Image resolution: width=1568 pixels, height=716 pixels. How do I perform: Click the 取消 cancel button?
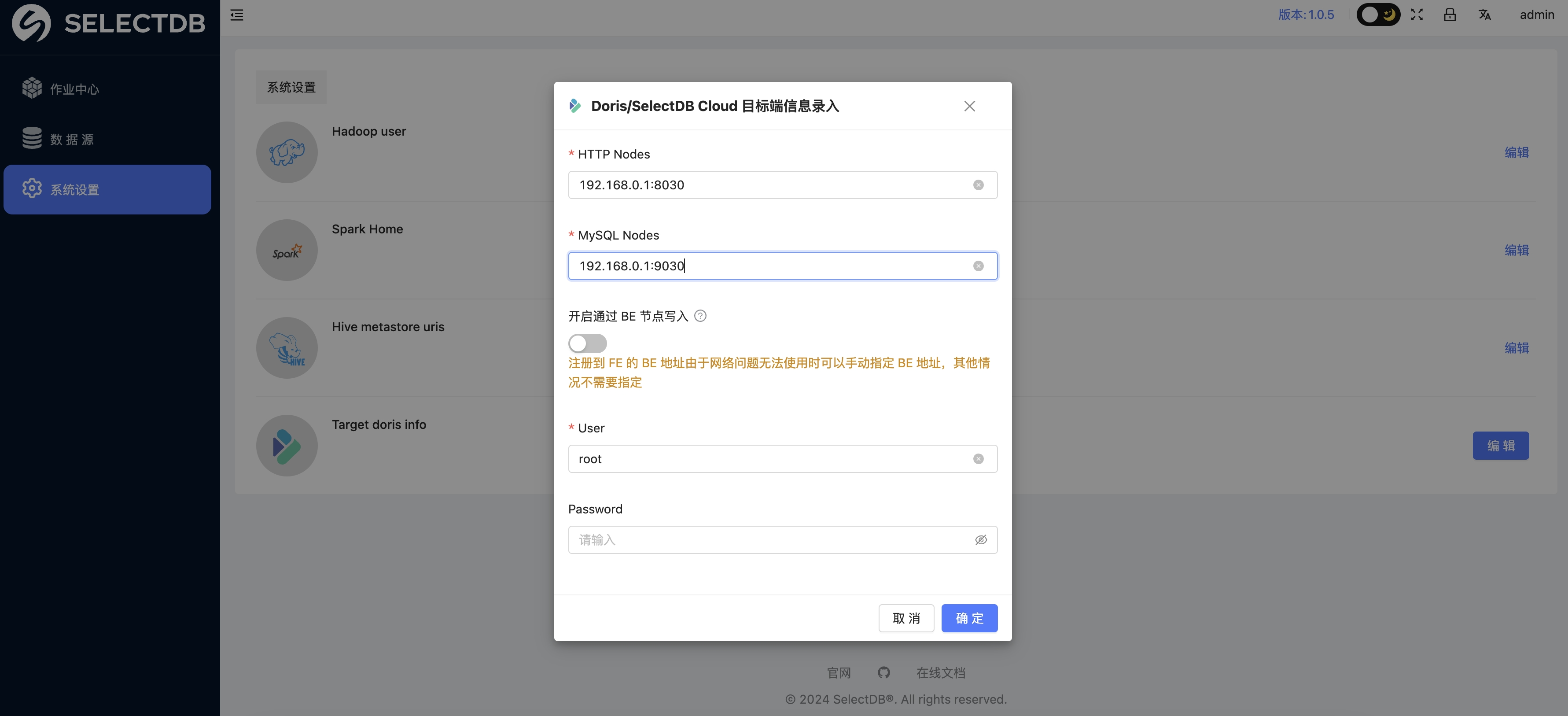(906, 618)
